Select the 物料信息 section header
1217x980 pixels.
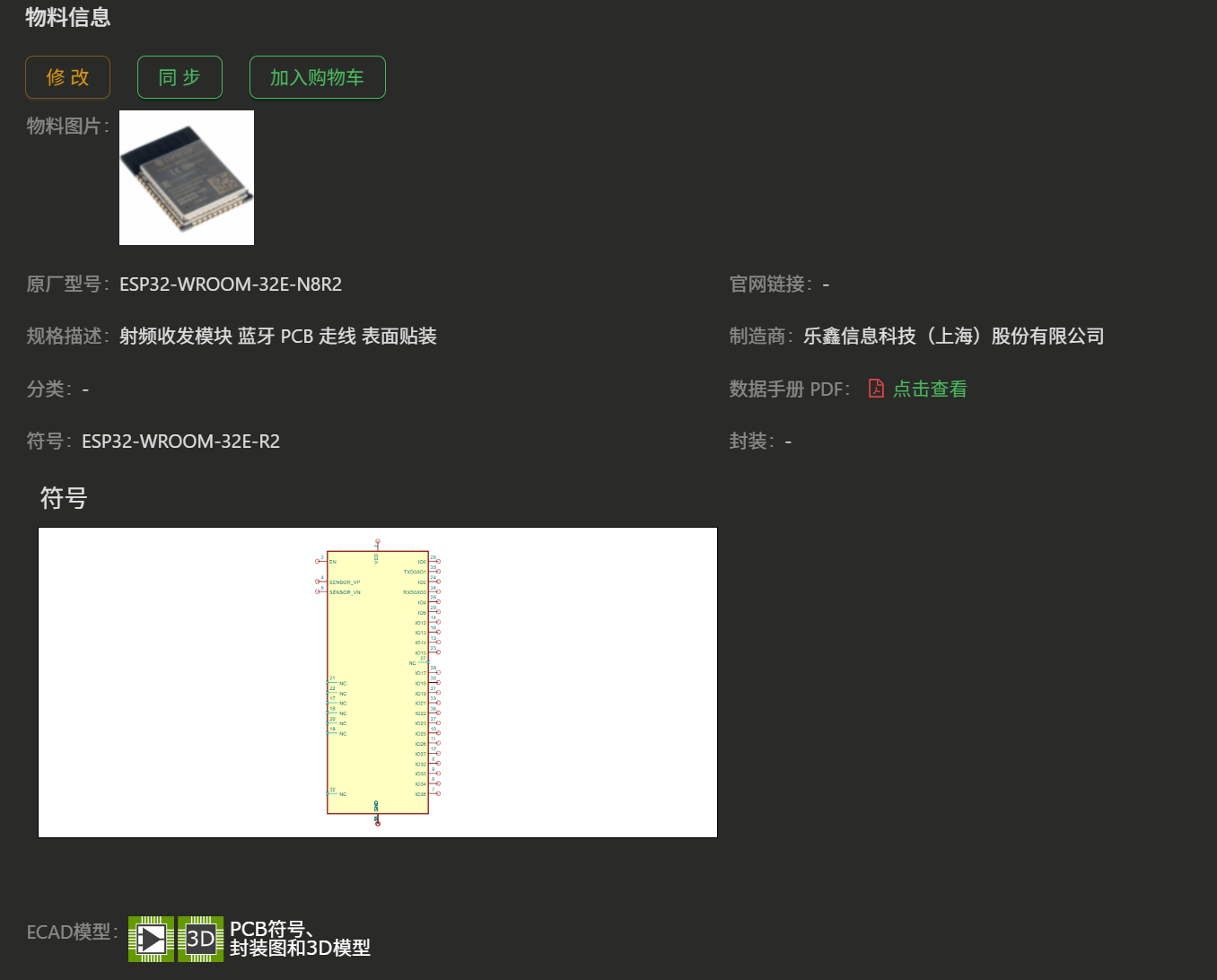click(x=67, y=16)
